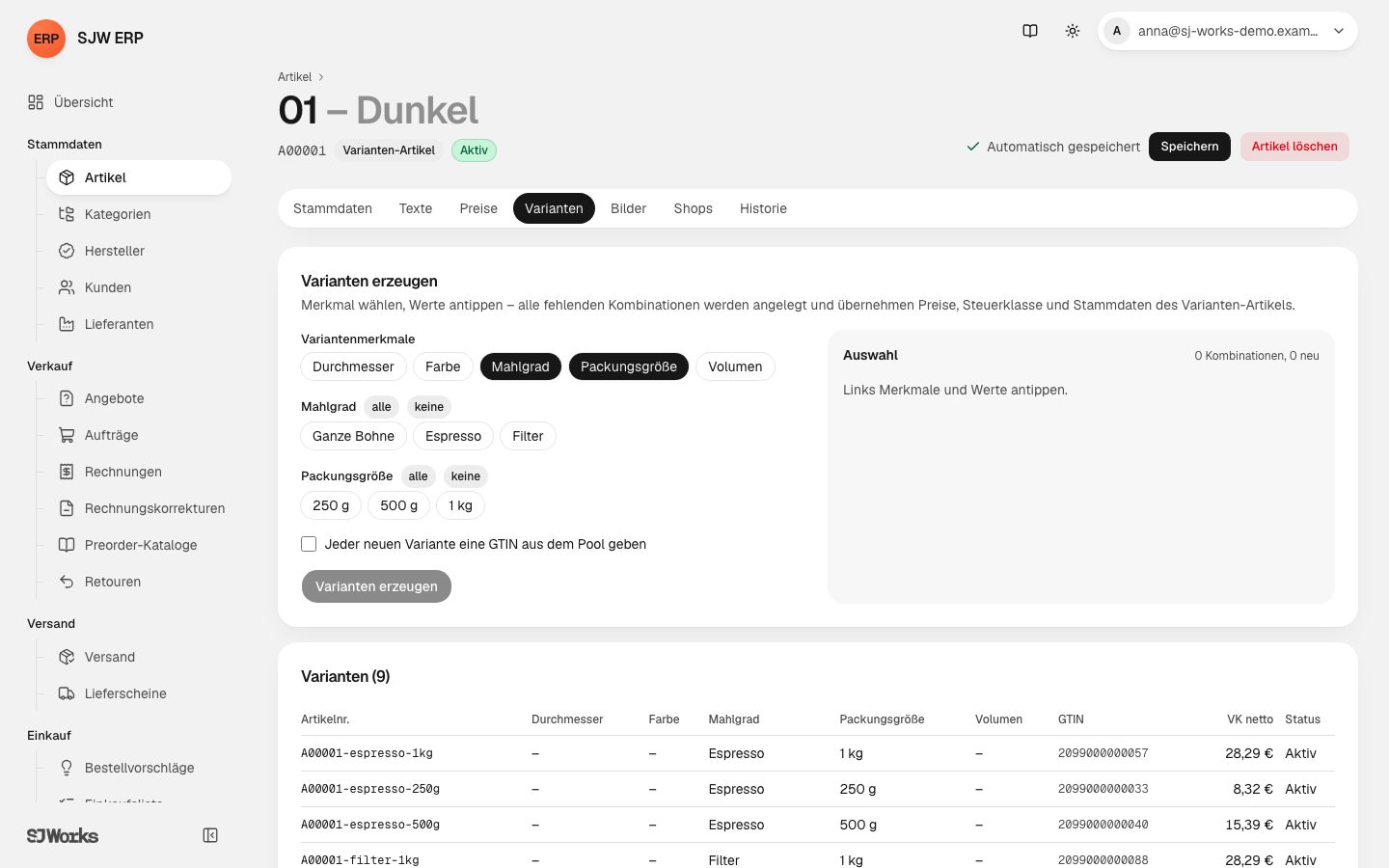
Task: Click the Übersicht dashboard icon
Action: point(36,102)
